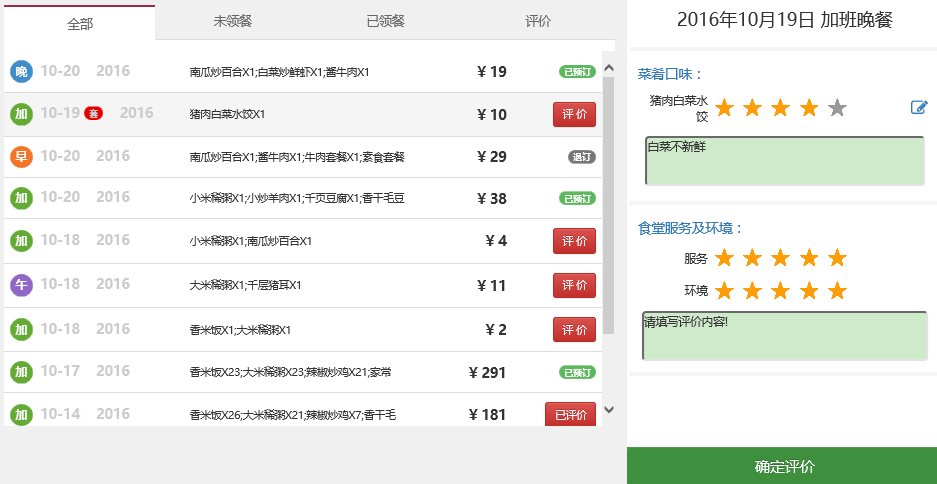Viewport: 937px width, 484px height.
Task: Click 评价 button for the ¥11 lunch order
Action: coord(574,286)
